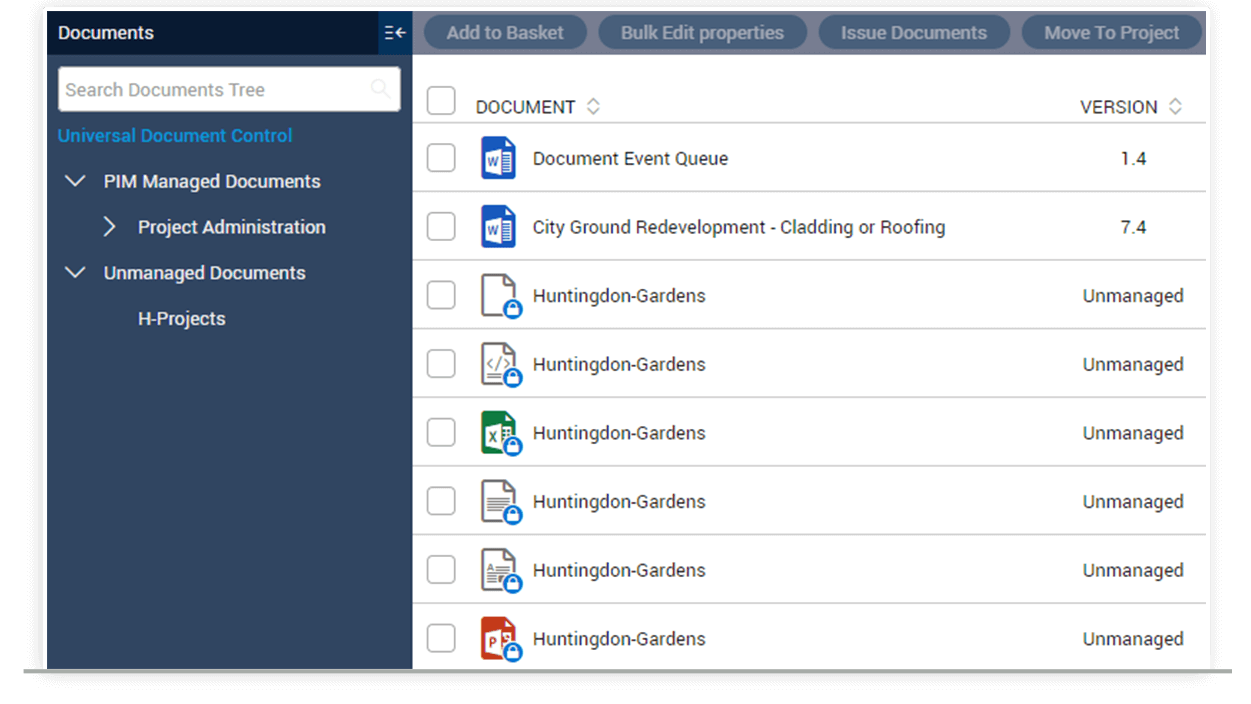Click the code file icon for Huntingdon-Gardens
1251x704 pixels.
coord(498,363)
